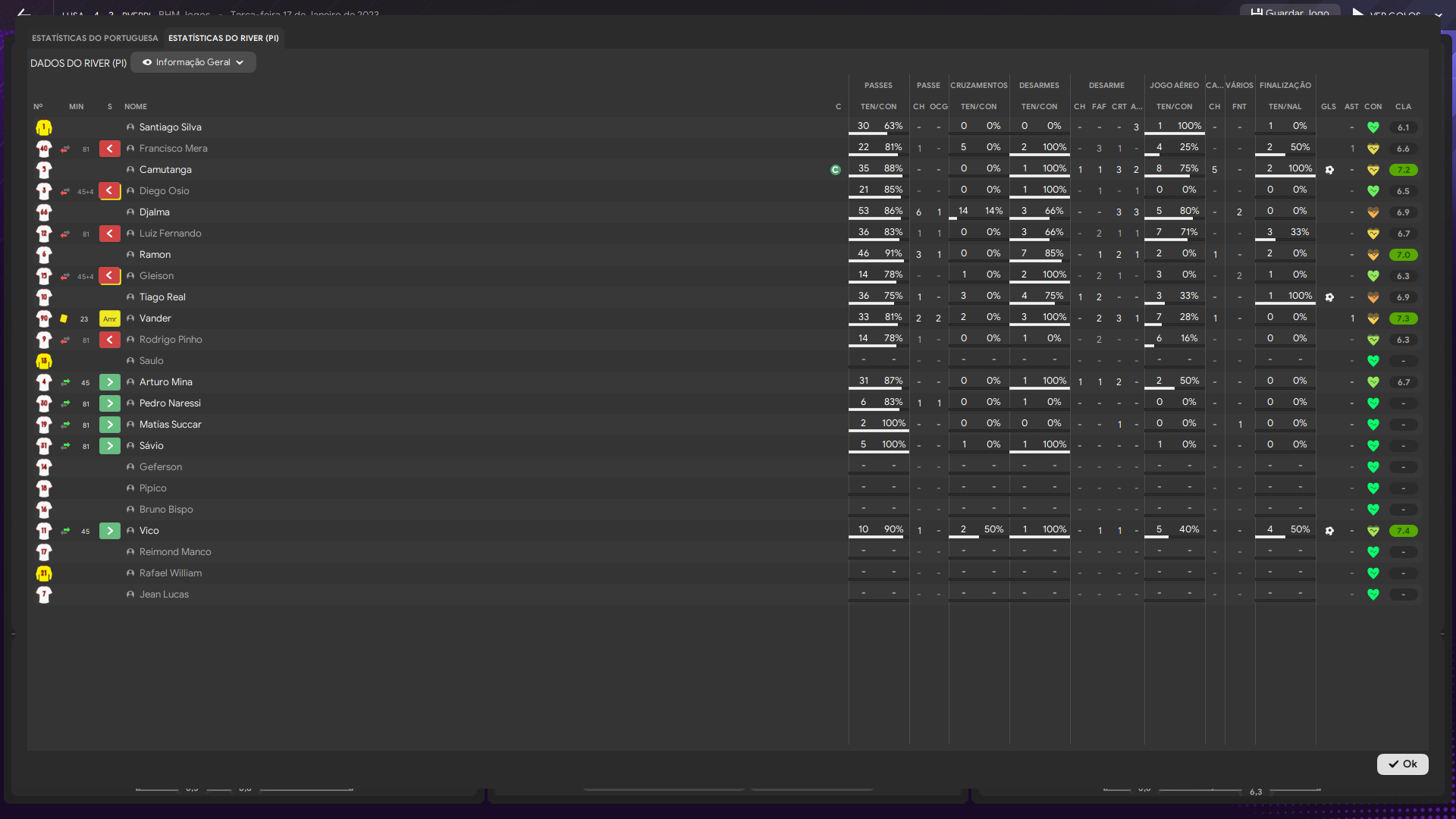Click Santiago Silva's yellow goalkeeper shirt icon
This screenshot has height=819, width=1456.
coord(44,127)
